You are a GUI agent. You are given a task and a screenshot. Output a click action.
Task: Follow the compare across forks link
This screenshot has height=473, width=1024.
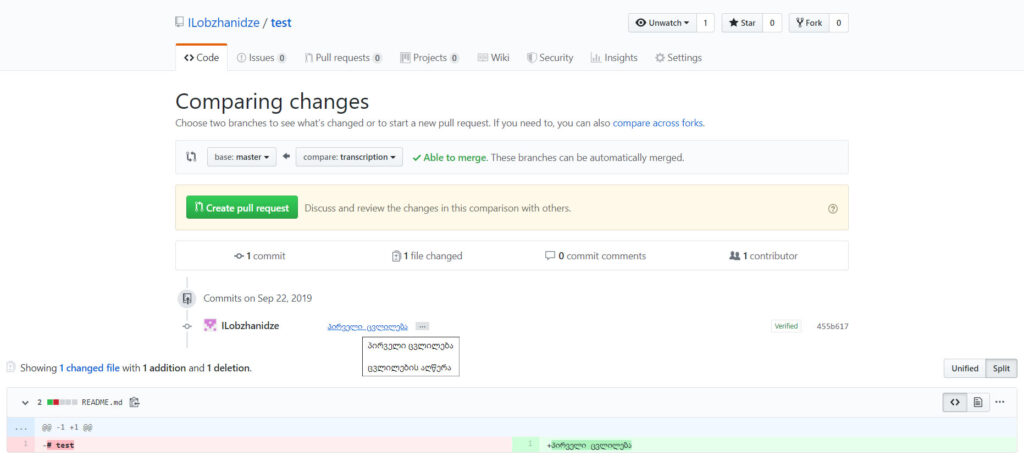[x=658, y=123]
